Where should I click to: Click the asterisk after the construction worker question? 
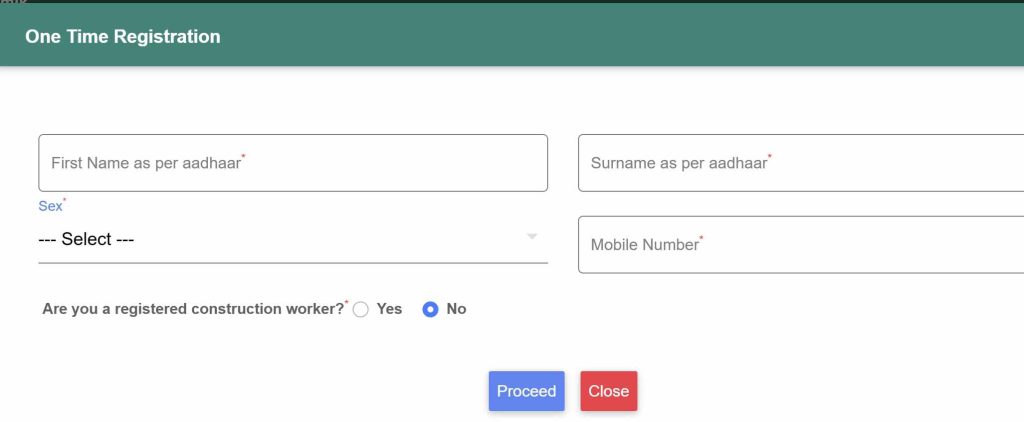coord(347,303)
